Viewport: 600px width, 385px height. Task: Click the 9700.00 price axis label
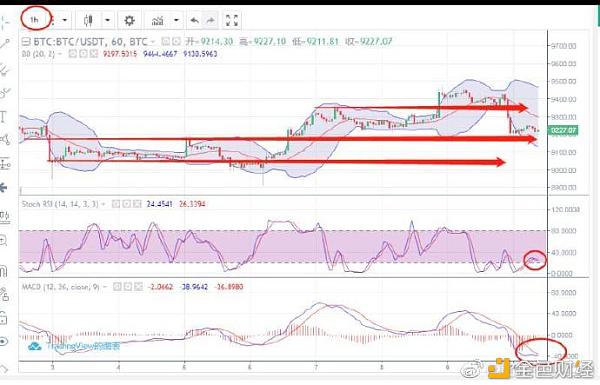click(x=563, y=46)
